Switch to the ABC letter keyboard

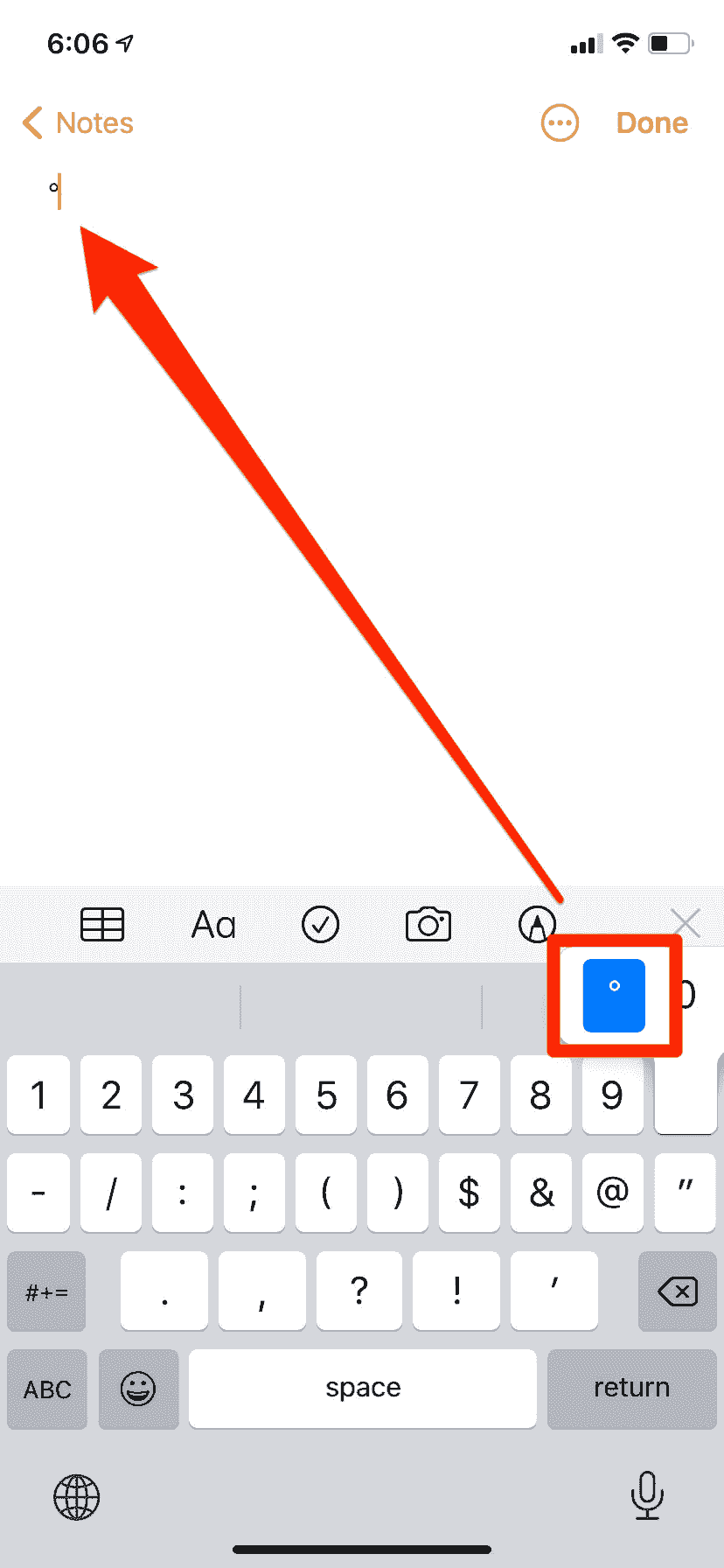[47, 1389]
